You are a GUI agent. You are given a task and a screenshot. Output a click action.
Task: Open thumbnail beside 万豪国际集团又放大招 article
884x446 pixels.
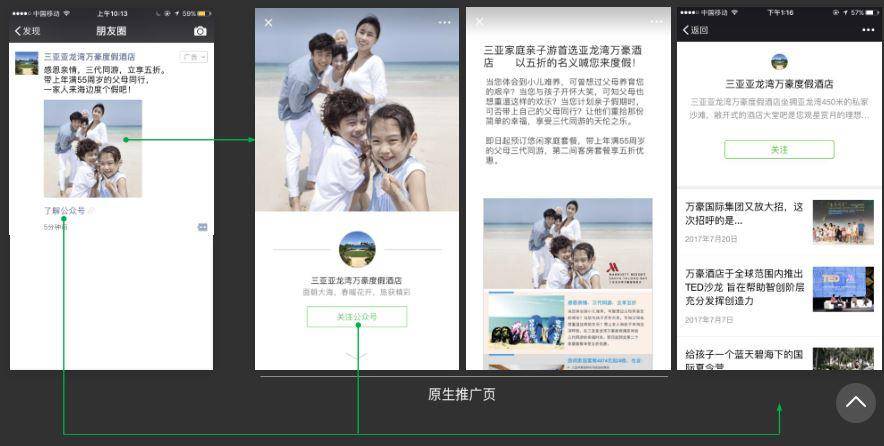pyautogui.click(x=843, y=222)
